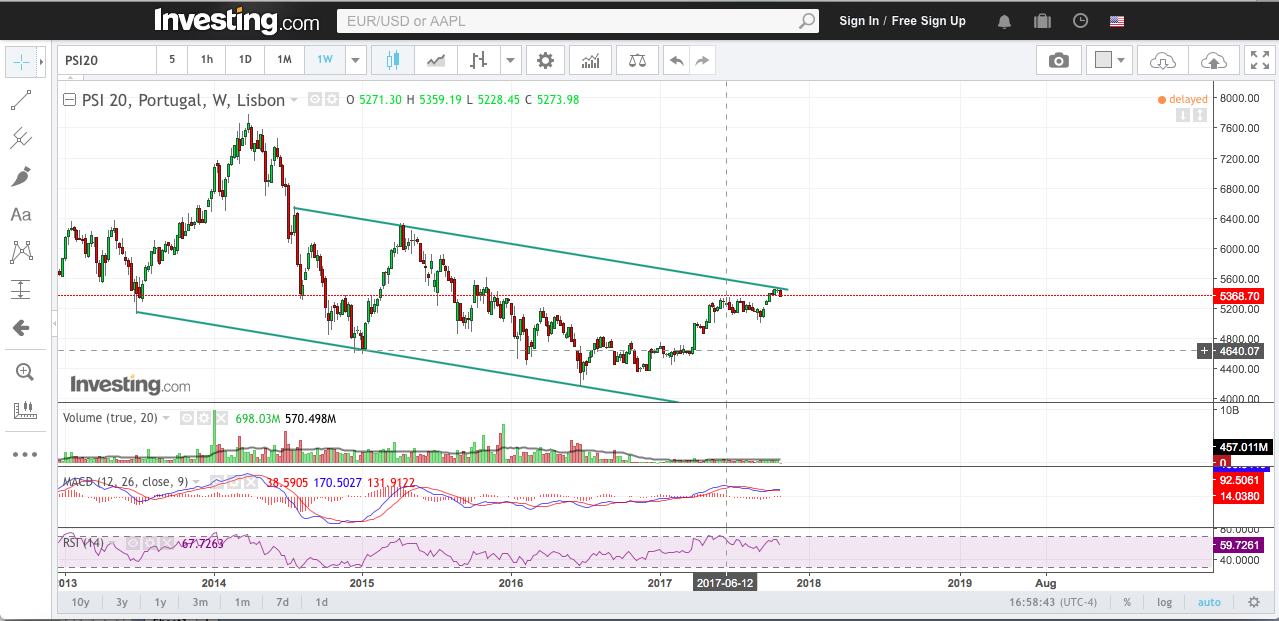Select the 1y time range
This screenshot has height=621, width=1279.
click(x=160, y=602)
